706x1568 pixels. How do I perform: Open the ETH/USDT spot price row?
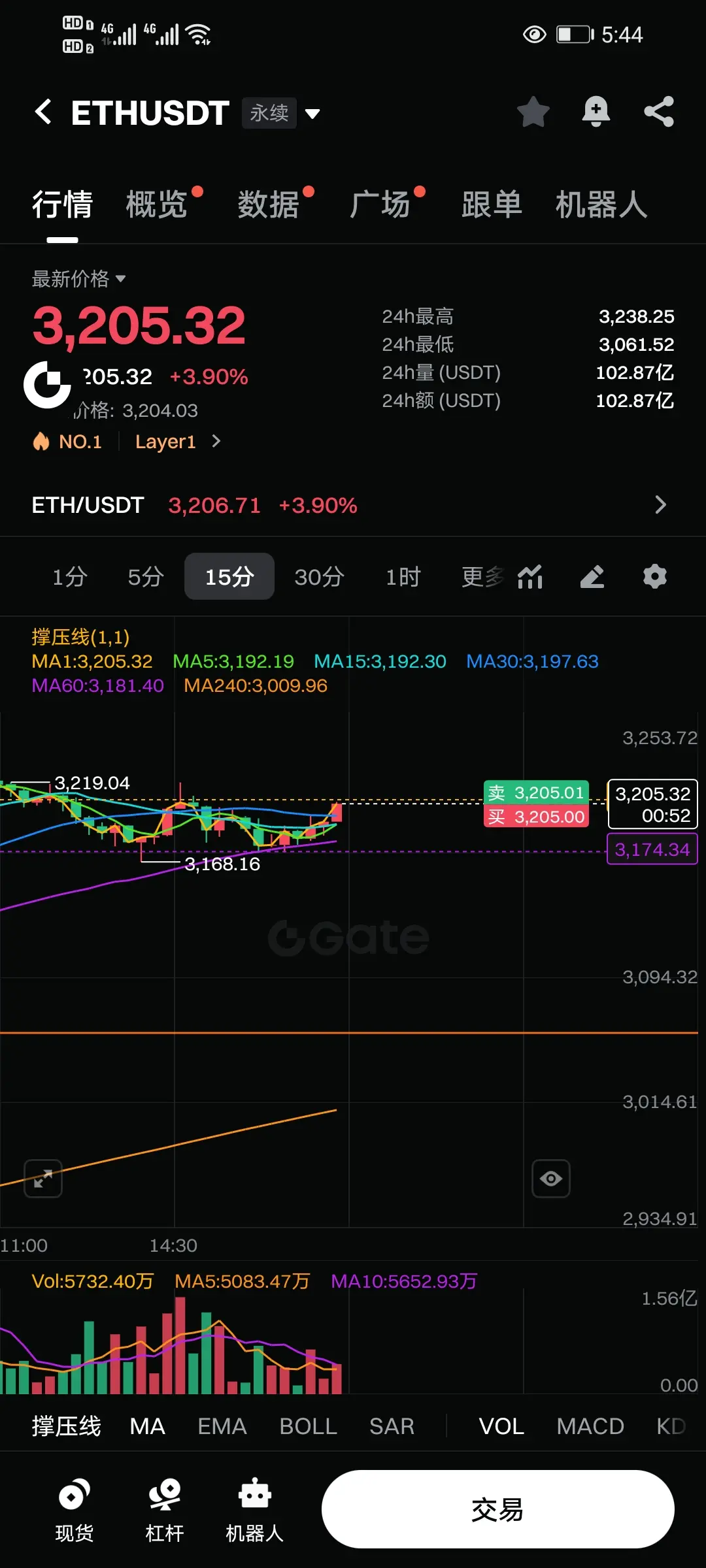(353, 505)
